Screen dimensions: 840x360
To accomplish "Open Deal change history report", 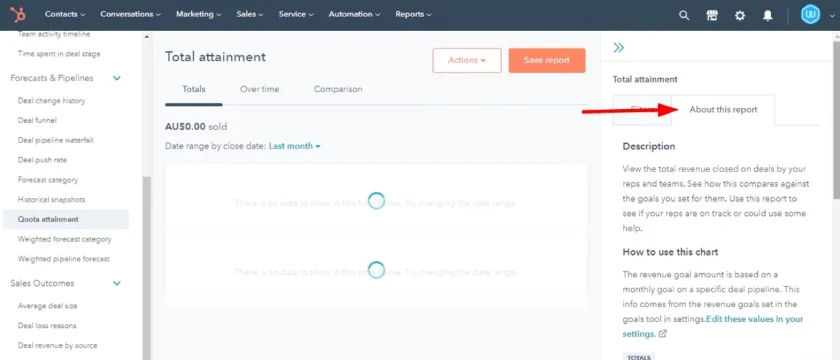I will click(51, 101).
